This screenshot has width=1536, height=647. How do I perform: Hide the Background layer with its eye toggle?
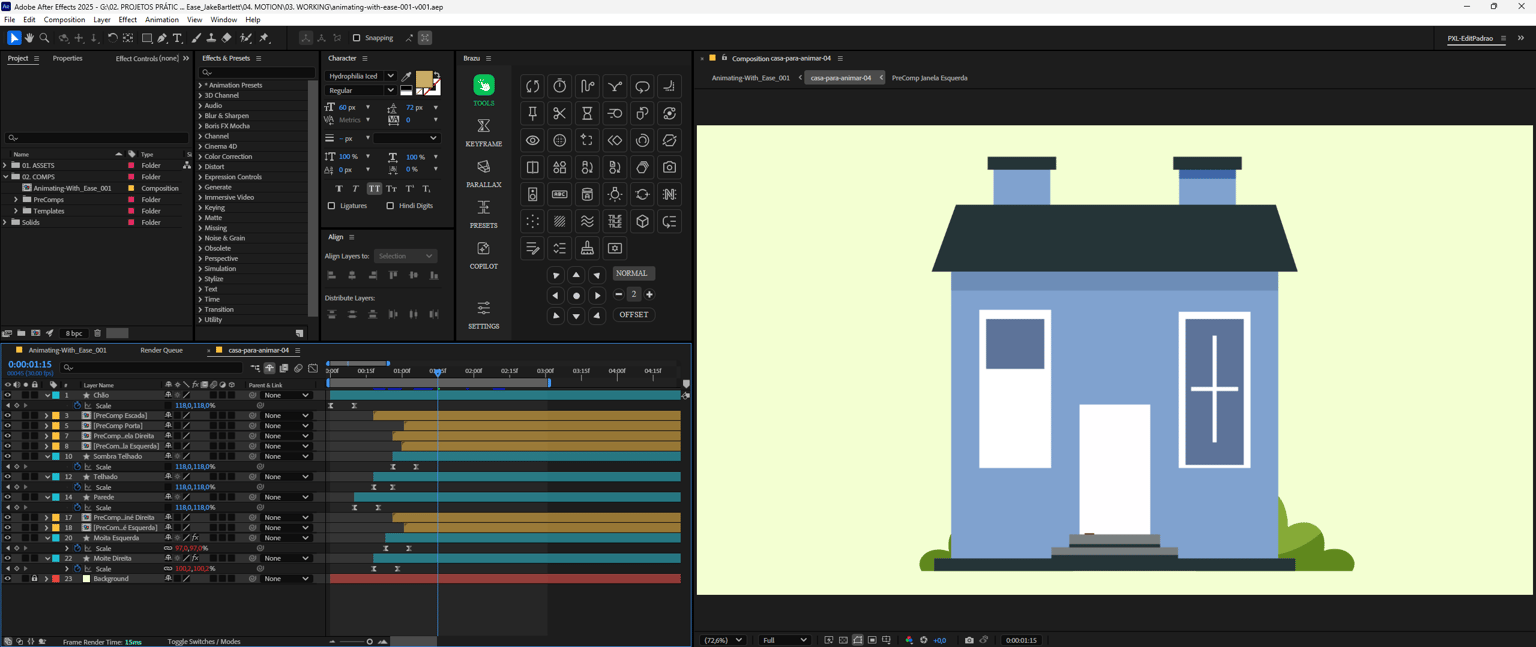[x=7, y=579]
